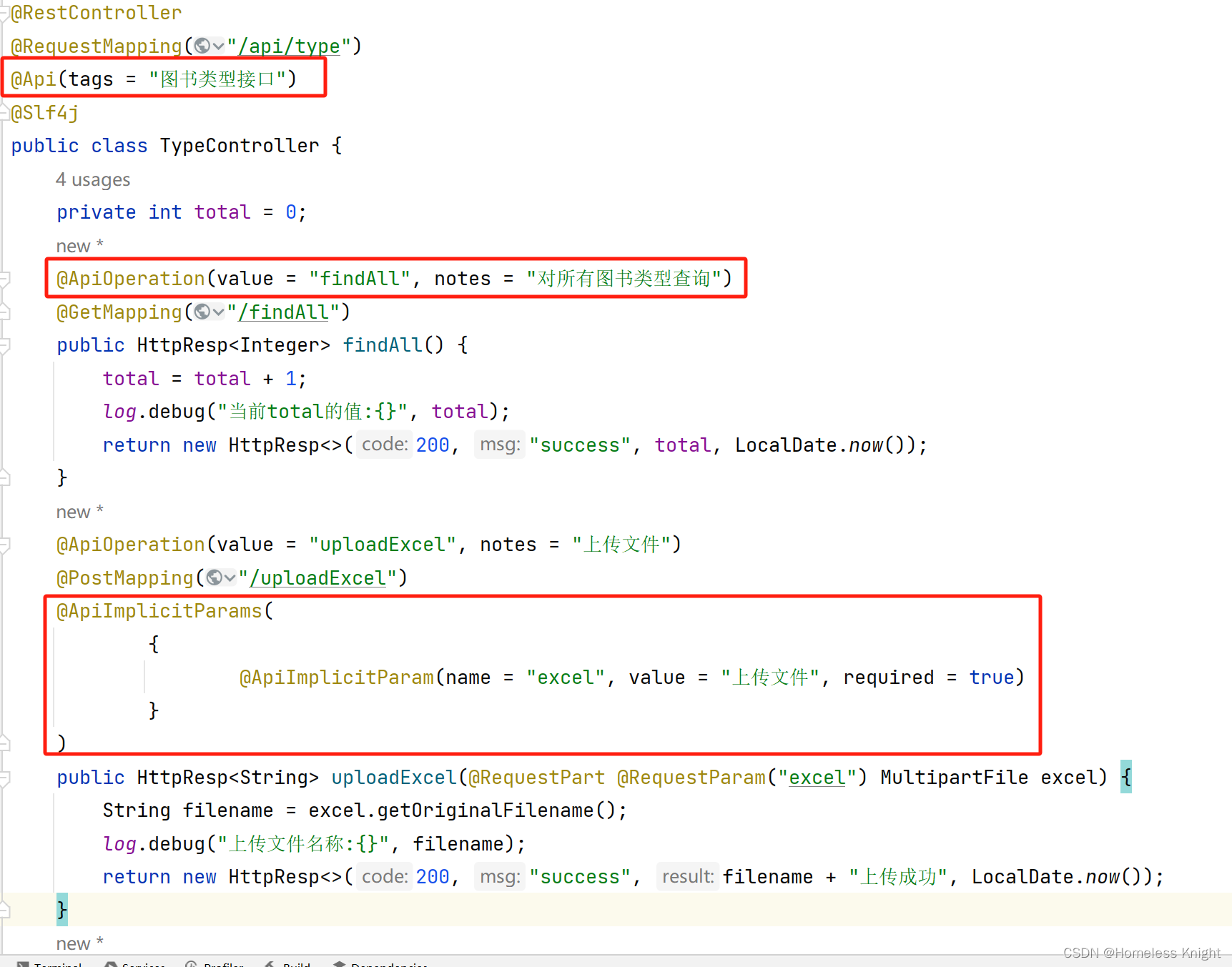Open the Terminal tool window tab
The height and width of the screenshot is (967, 1232).
pos(50,963)
